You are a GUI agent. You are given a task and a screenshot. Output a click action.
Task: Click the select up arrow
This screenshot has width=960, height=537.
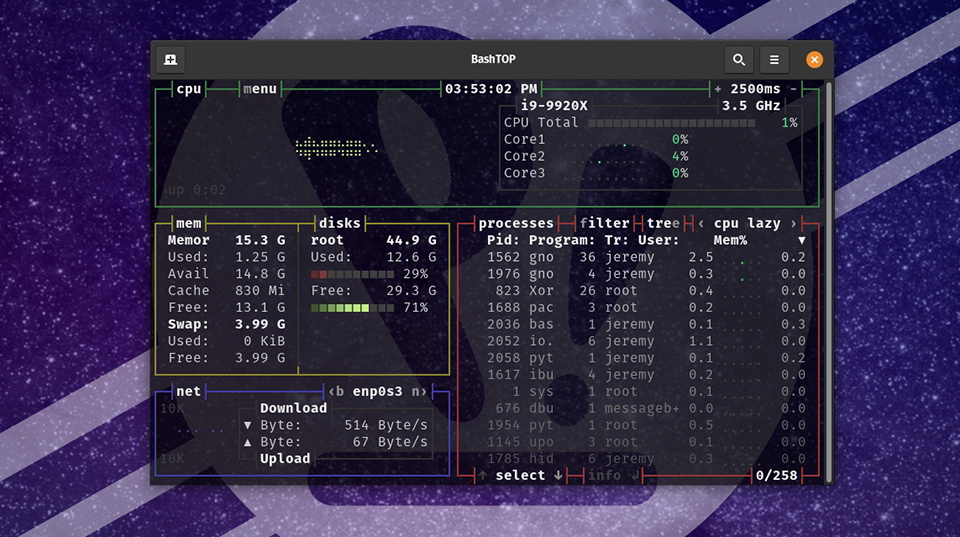click(x=482, y=475)
